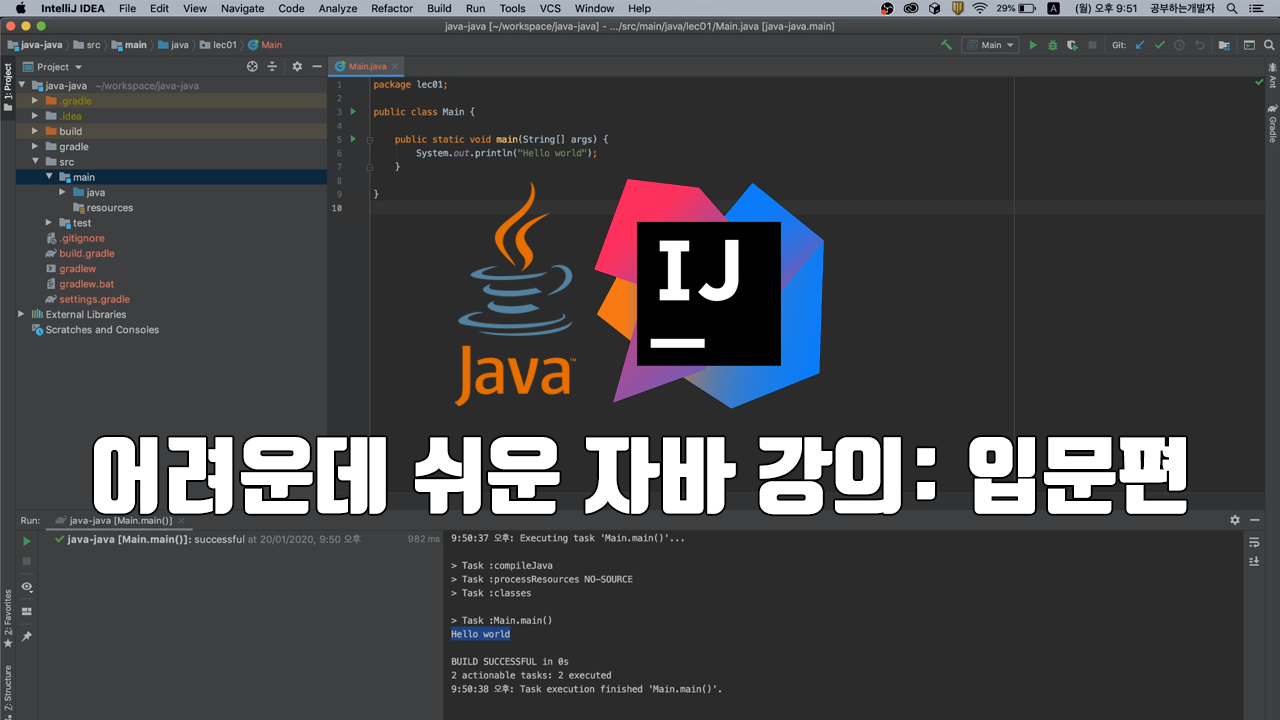Open the Gradle tool window
1280x720 pixels.
pos(1272,122)
